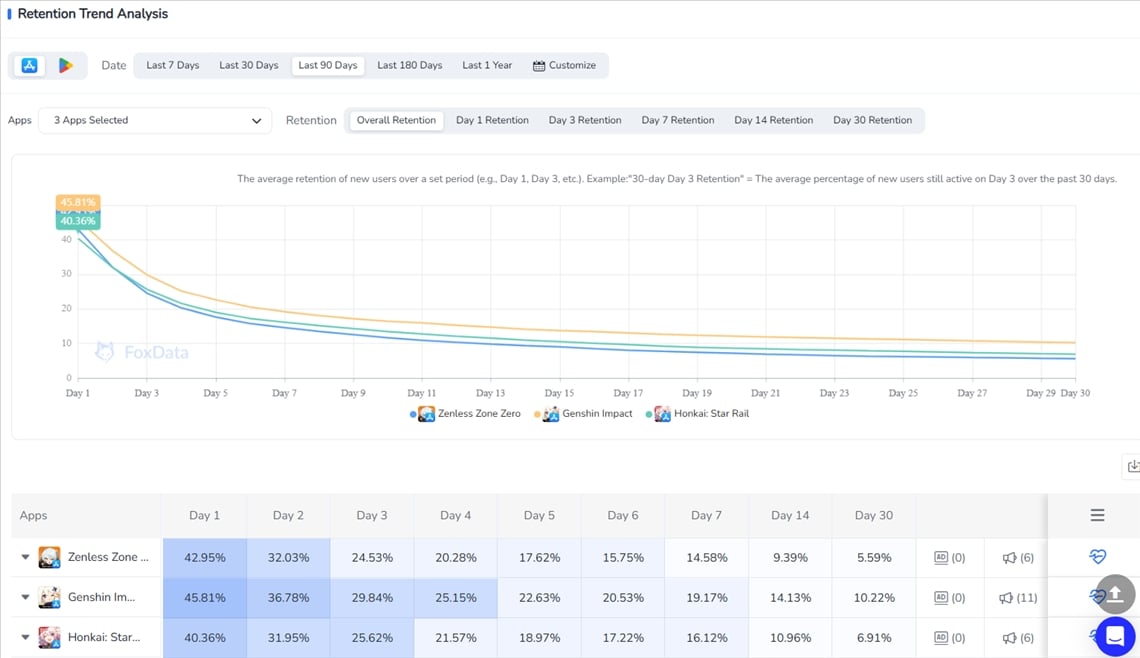Open the live chat support bubble
The height and width of the screenshot is (658, 1140).
click(x=1114, y=636)
